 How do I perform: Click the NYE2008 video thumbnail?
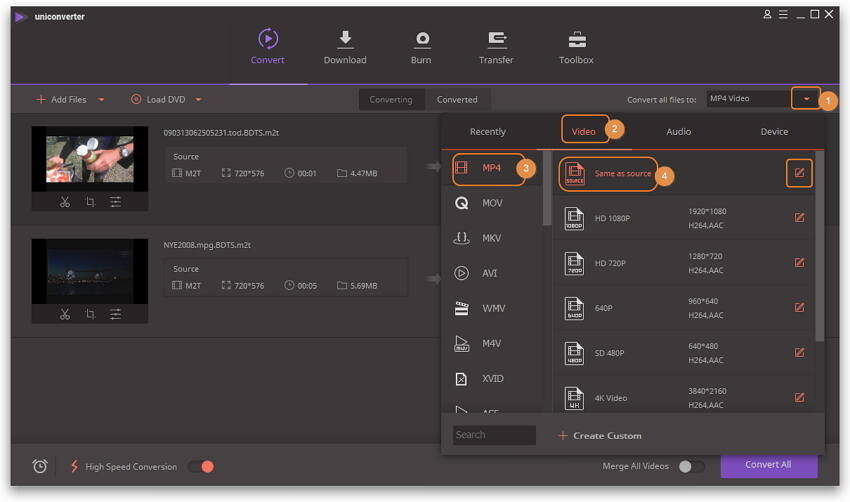pos(89,271)
